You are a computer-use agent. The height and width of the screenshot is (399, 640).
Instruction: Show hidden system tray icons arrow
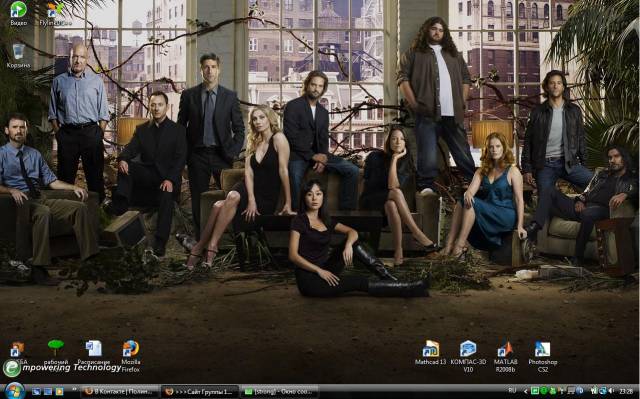pos(526,391)
